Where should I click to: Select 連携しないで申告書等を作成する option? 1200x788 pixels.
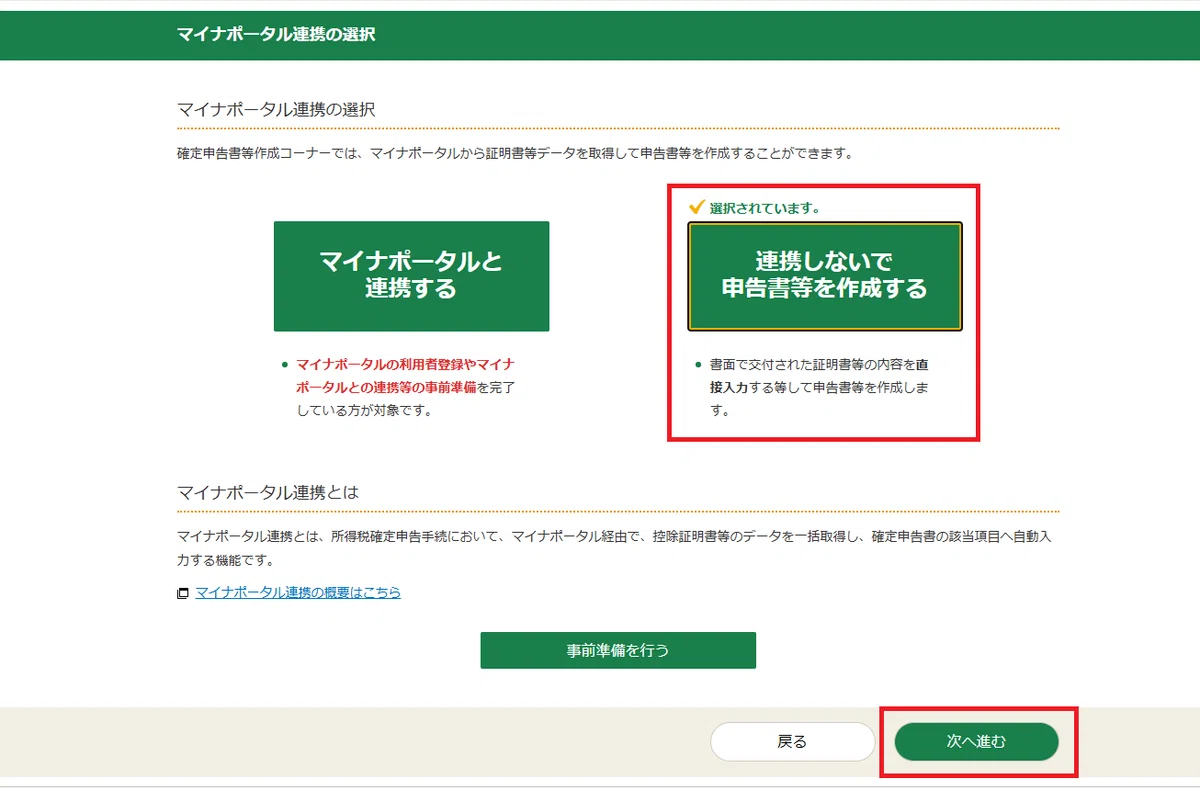[825, 276]
